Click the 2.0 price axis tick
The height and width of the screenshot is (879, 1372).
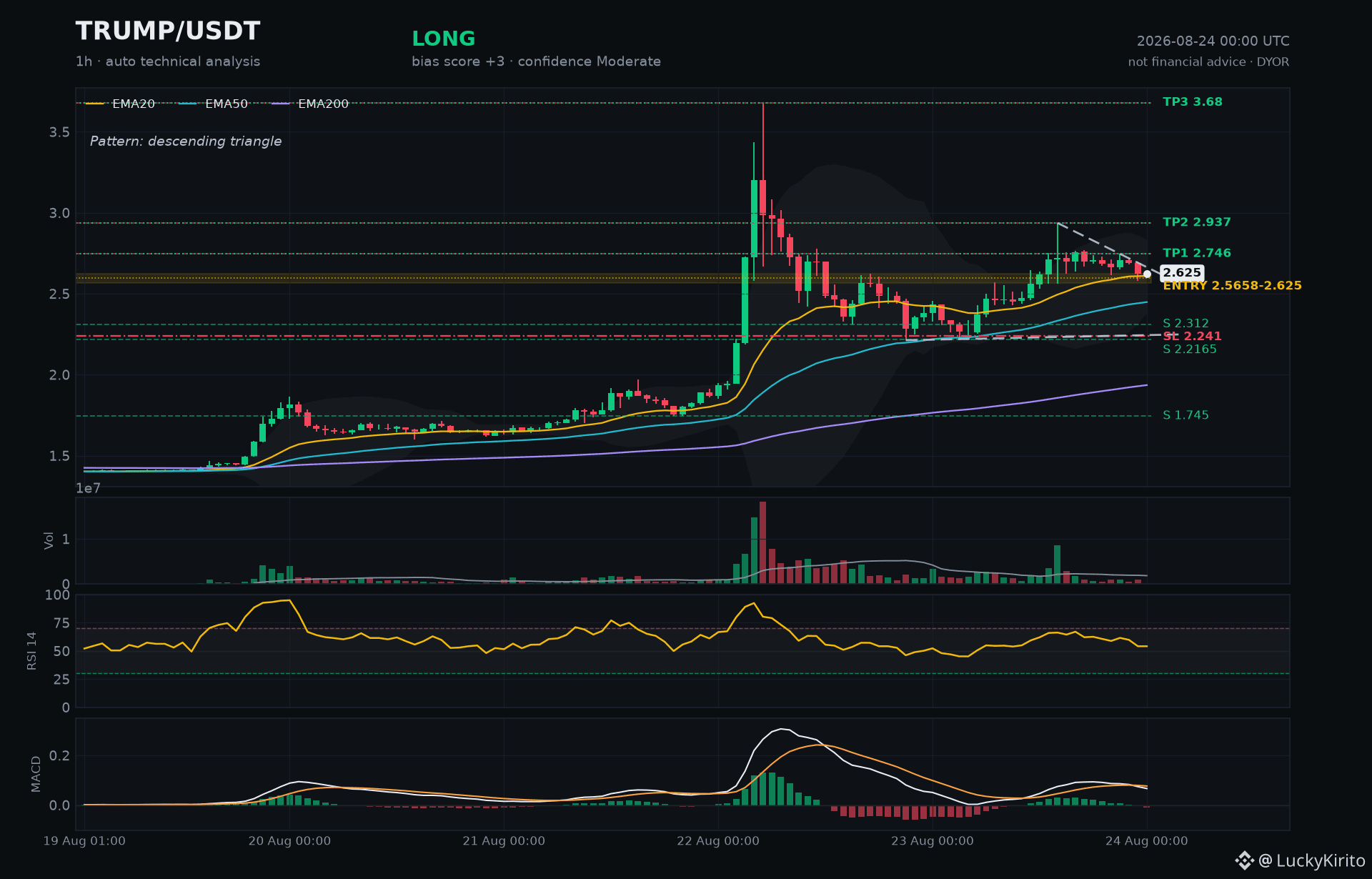[x=59, y=375]
